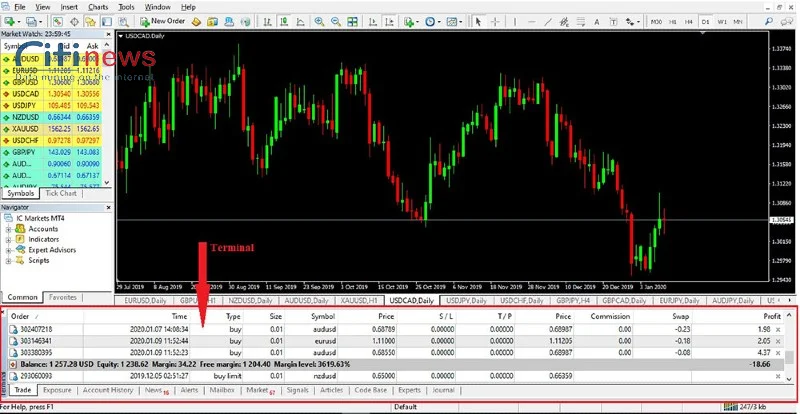Viewport: 800px width, 414px height.
Task: Switch to Account History tab
Action: pyautogui.click(x=108, y=390)
